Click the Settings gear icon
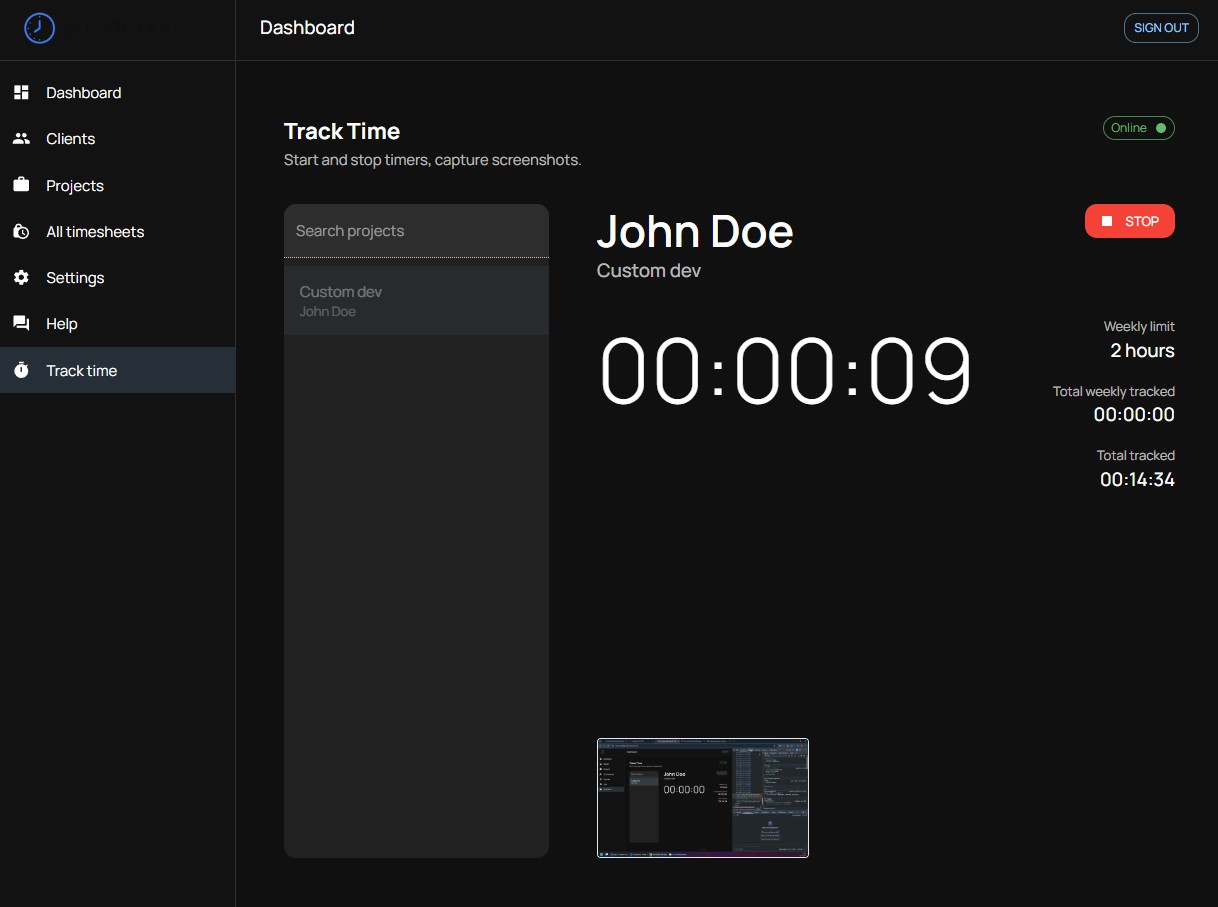This screenshot has height=907, width=1218. (x=21, y=278)
